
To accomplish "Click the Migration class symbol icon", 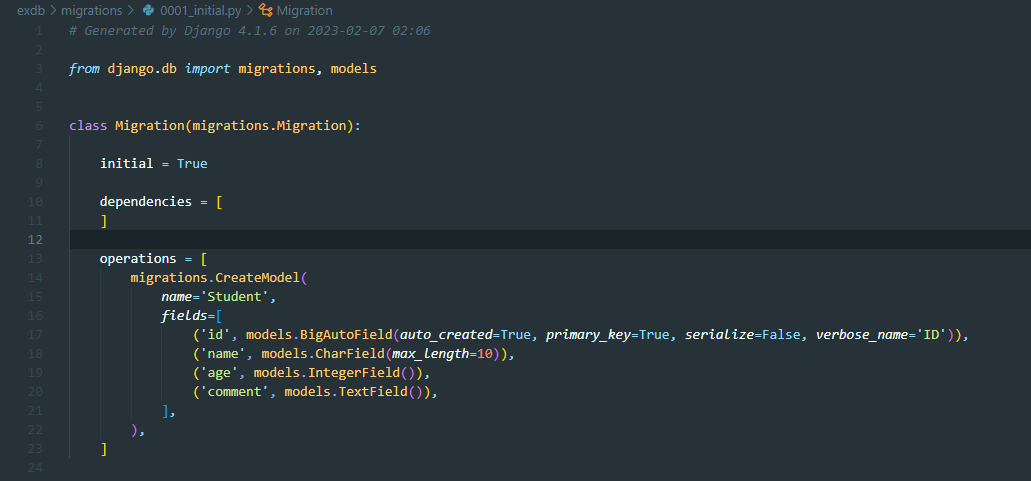I will click(x=266, y=11).
